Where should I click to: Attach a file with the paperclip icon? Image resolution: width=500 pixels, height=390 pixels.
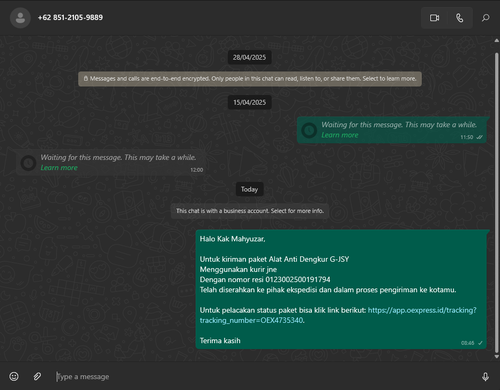(37, 376)
